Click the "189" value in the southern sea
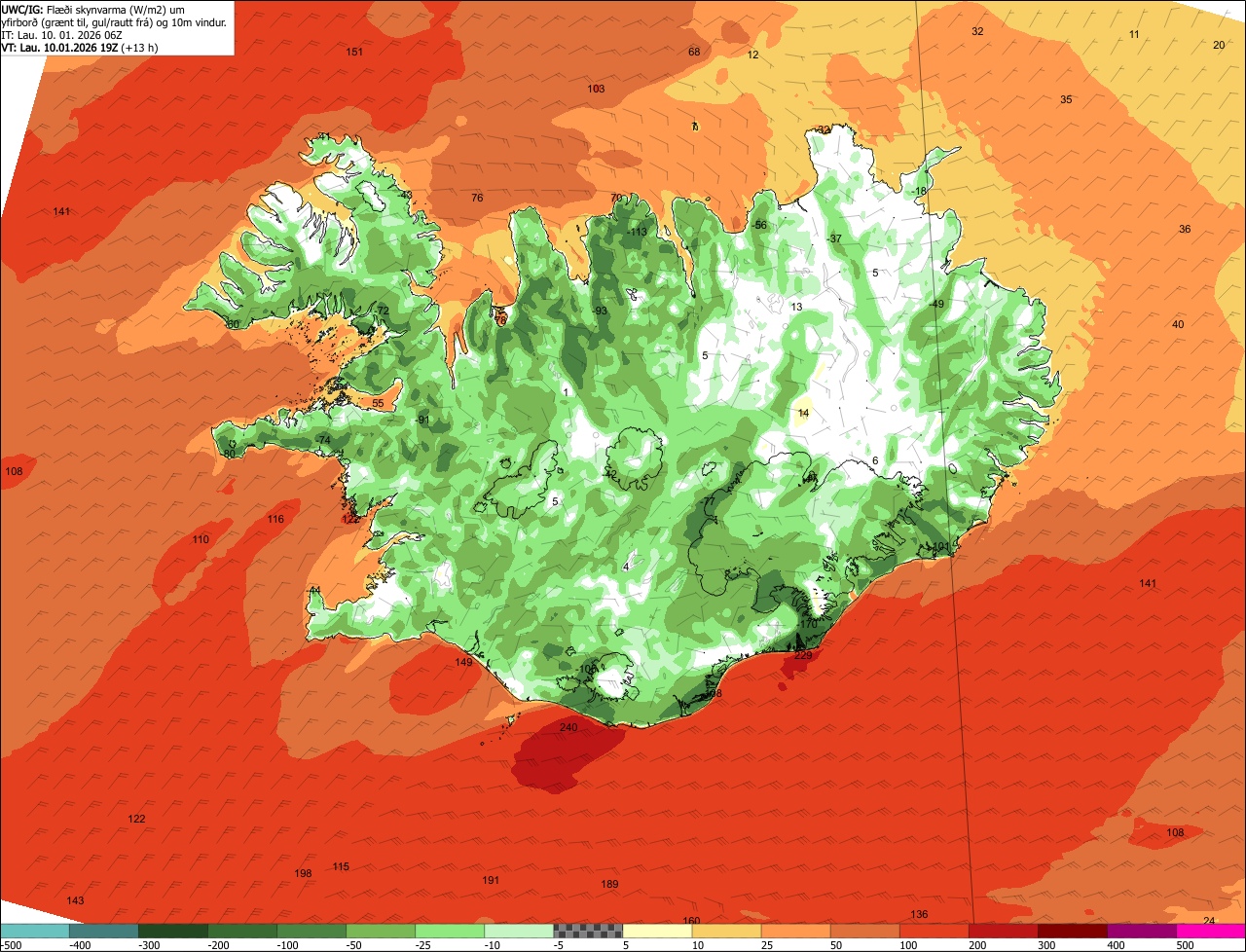 609,884
